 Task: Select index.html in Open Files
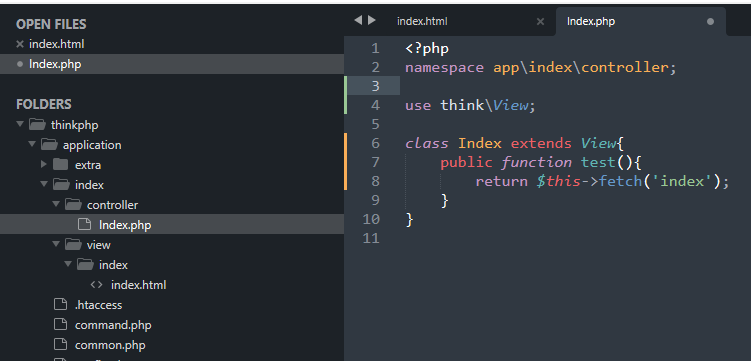coord(57,44)
